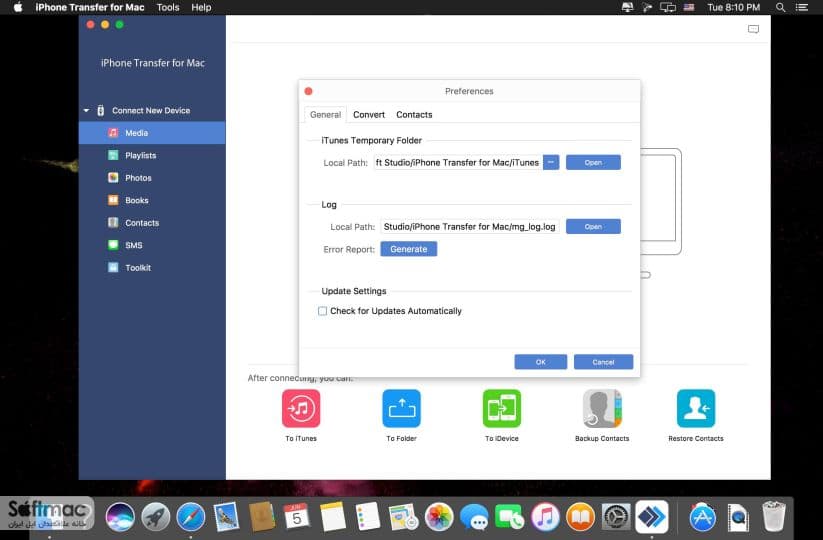The height and width of the screenshot is (540, 823).
Task: Open Reminders from the Dock
Action: click(367, 517)
